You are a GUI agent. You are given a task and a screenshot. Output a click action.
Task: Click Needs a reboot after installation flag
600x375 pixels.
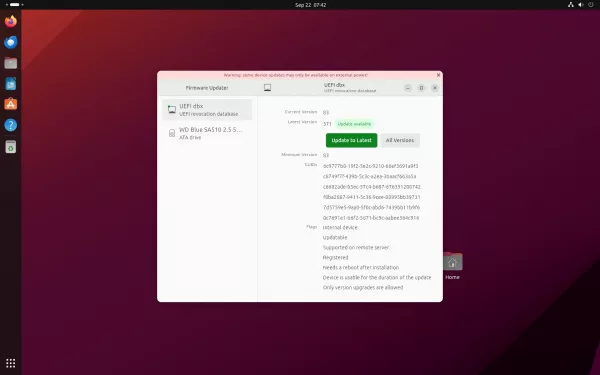coord(360,267)
